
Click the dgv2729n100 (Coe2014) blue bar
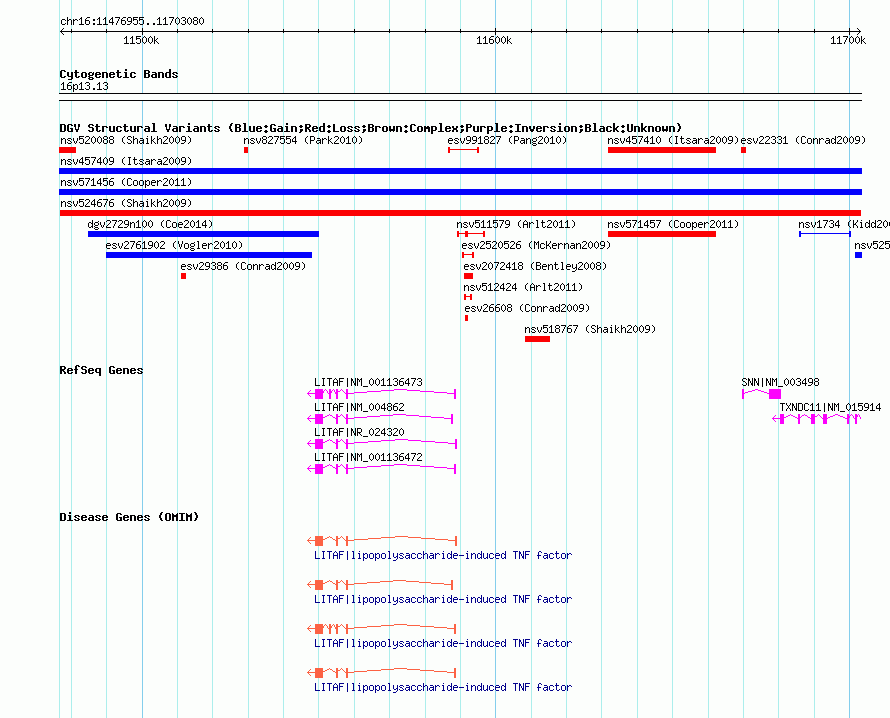click(203, 234)
